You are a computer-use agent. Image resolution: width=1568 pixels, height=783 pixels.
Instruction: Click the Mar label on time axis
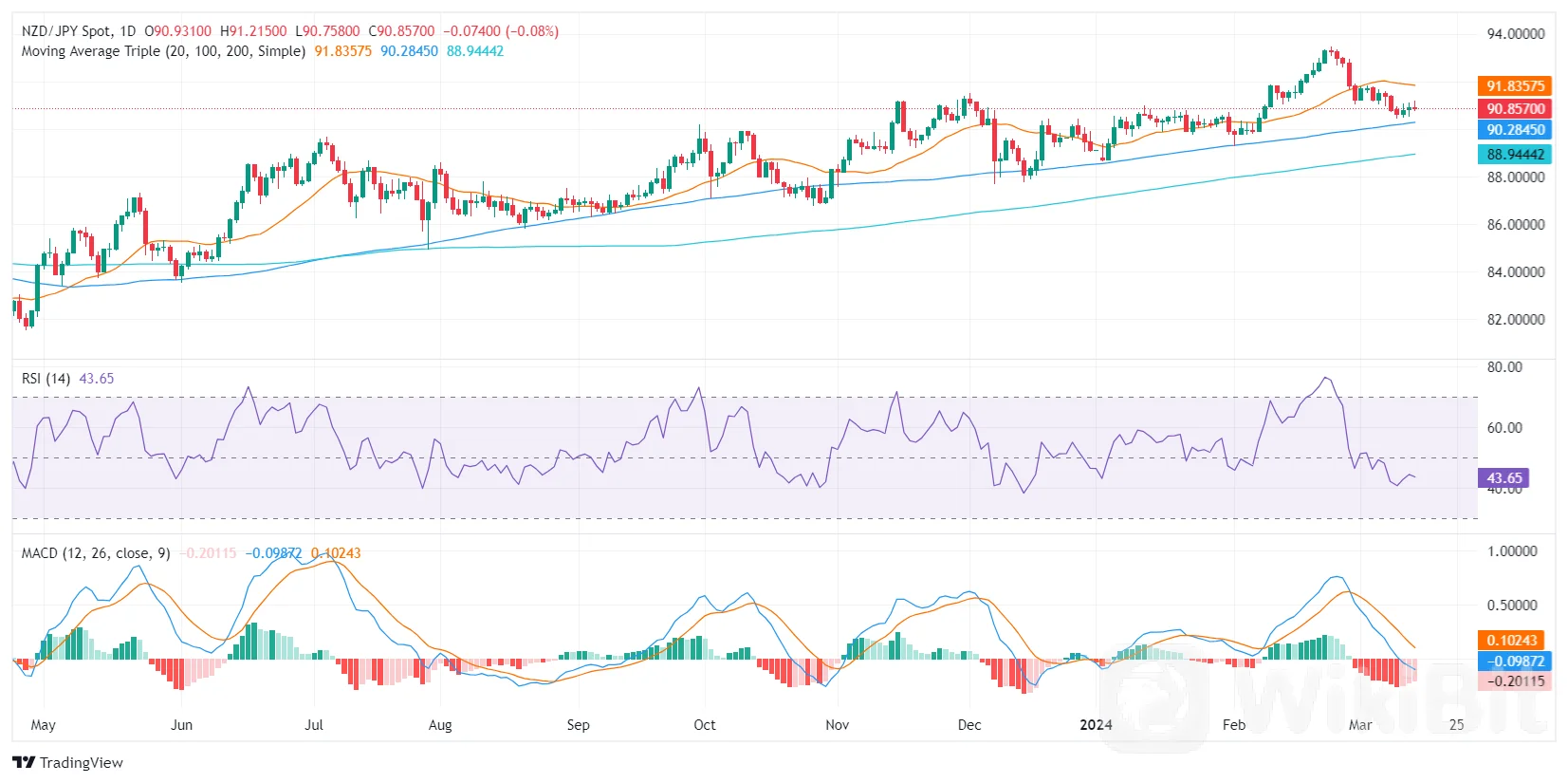1360,725
